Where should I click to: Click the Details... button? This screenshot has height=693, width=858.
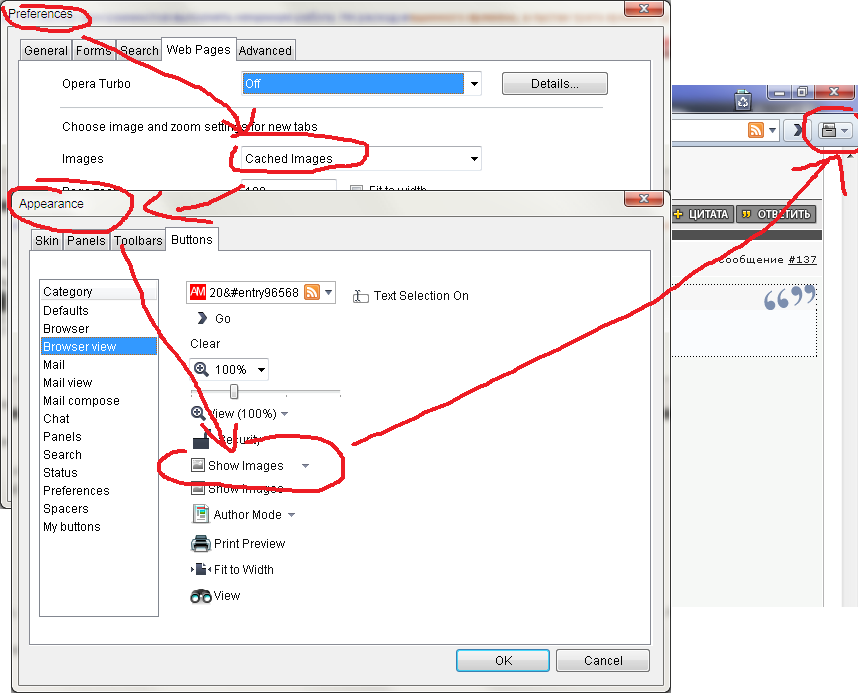pyautogui.click(x=555, y=84)
